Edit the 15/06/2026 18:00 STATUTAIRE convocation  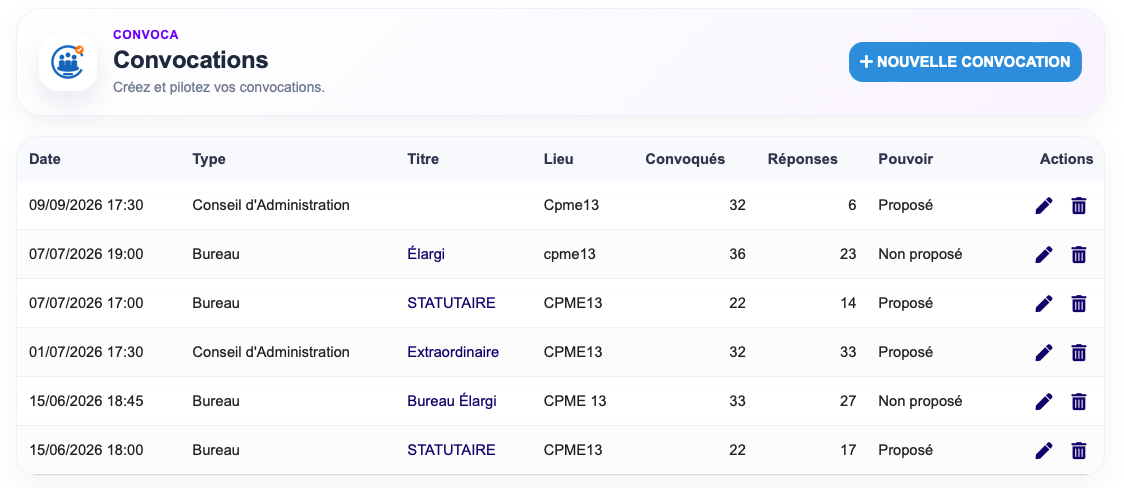(1044, 451)
